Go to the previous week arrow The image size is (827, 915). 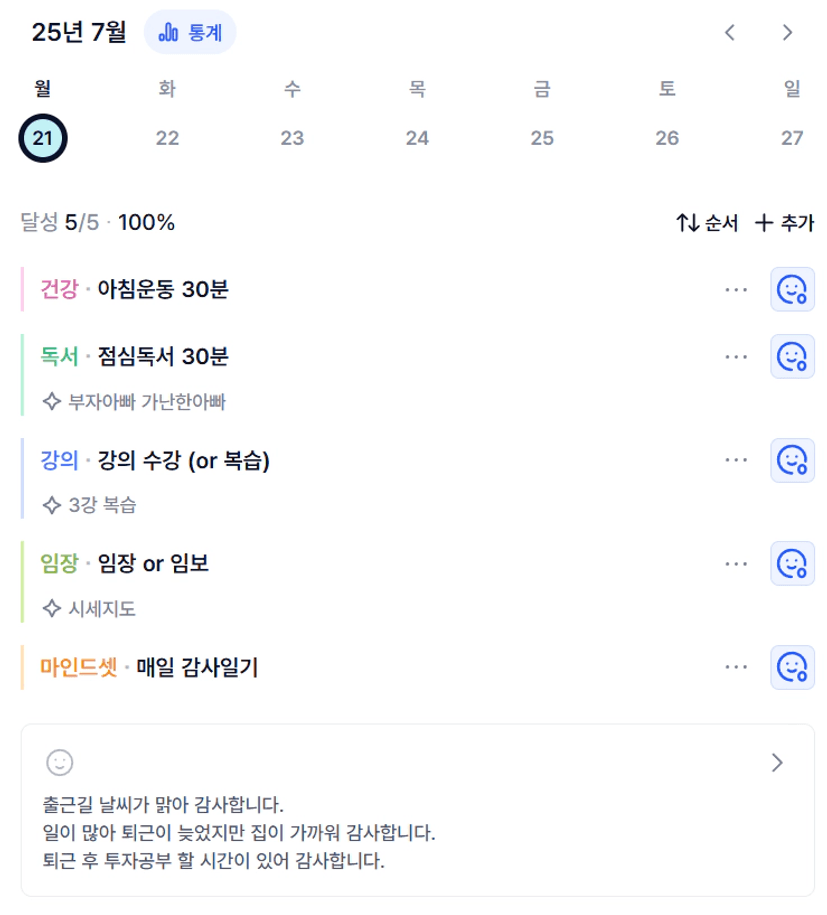tap(730, 32)
